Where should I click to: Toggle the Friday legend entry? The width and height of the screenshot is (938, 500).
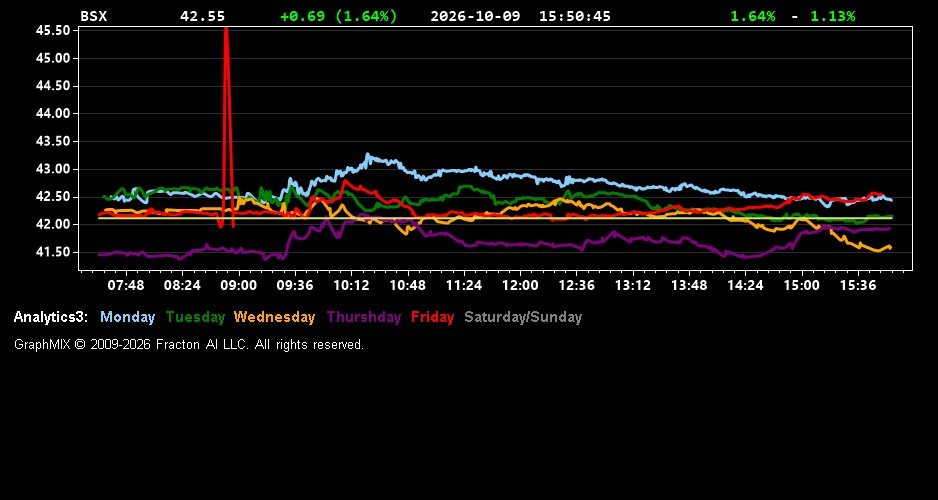point(433,317)
